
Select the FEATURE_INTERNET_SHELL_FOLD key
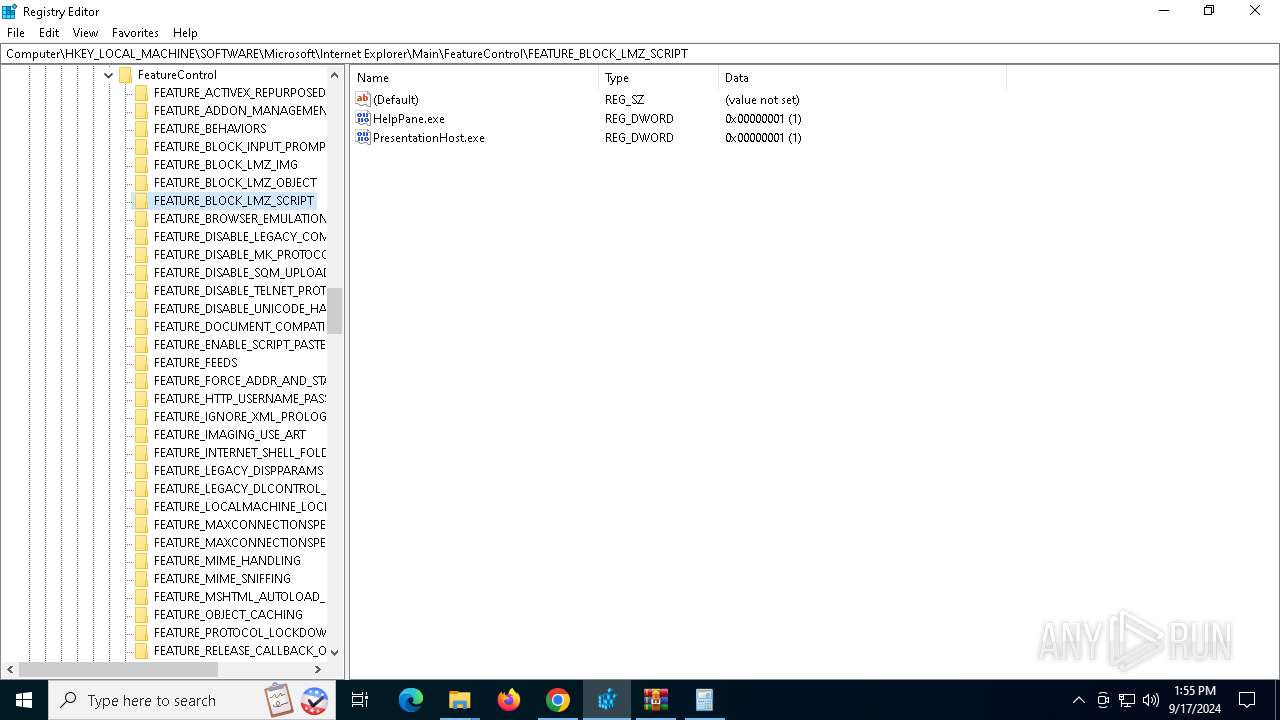[x=240, y=453]
